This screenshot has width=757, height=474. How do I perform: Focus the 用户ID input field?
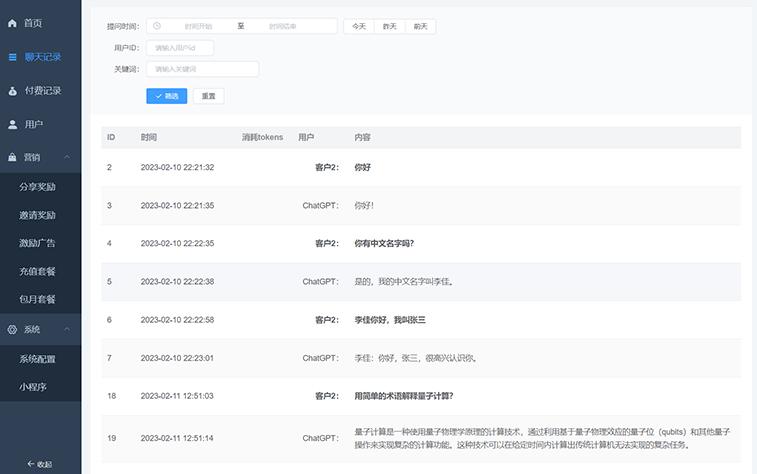[x=180, y=48]
